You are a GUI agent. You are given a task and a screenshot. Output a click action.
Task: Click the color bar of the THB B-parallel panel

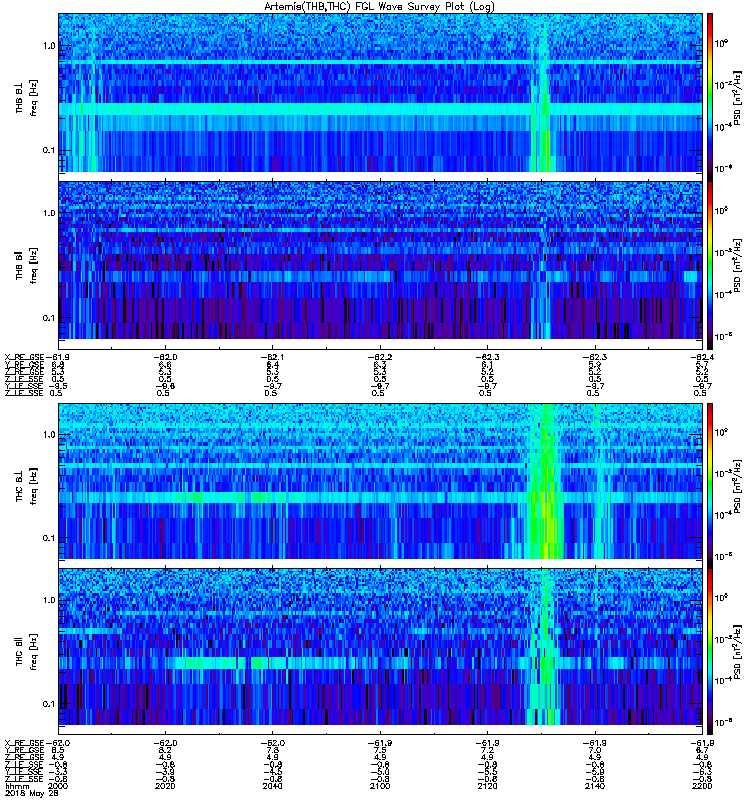(x=710, y=265)
